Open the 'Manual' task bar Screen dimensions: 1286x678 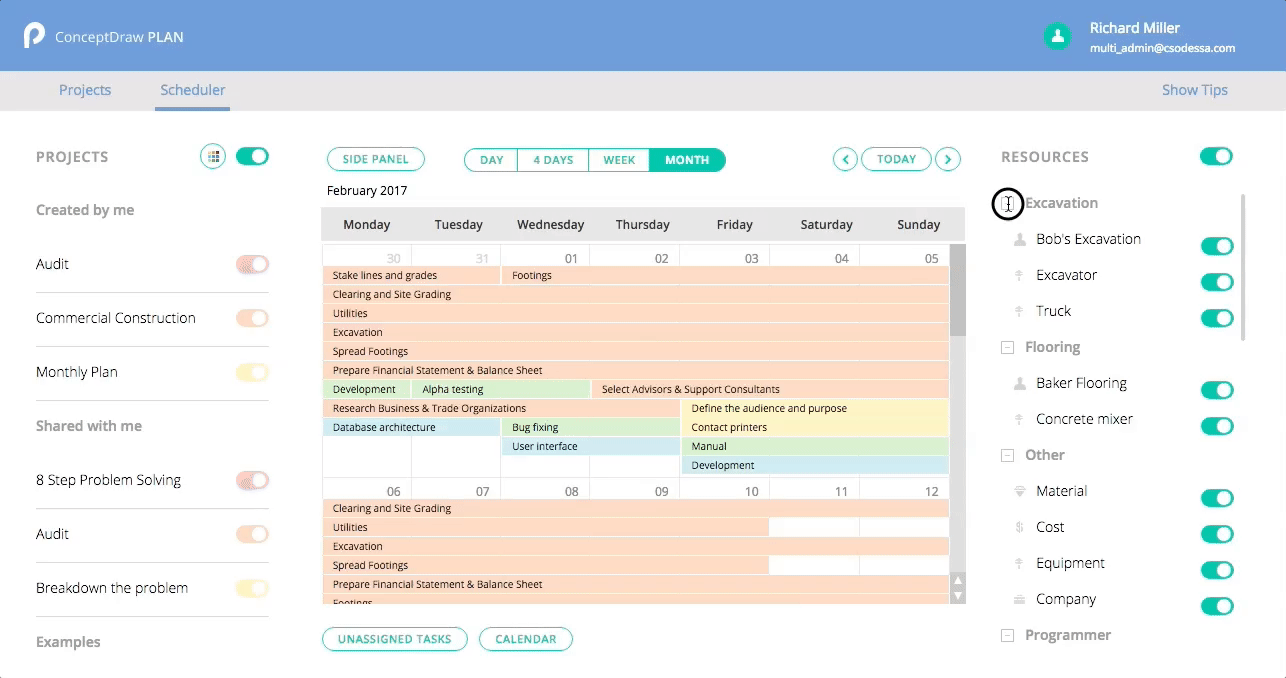coord(815,446)
